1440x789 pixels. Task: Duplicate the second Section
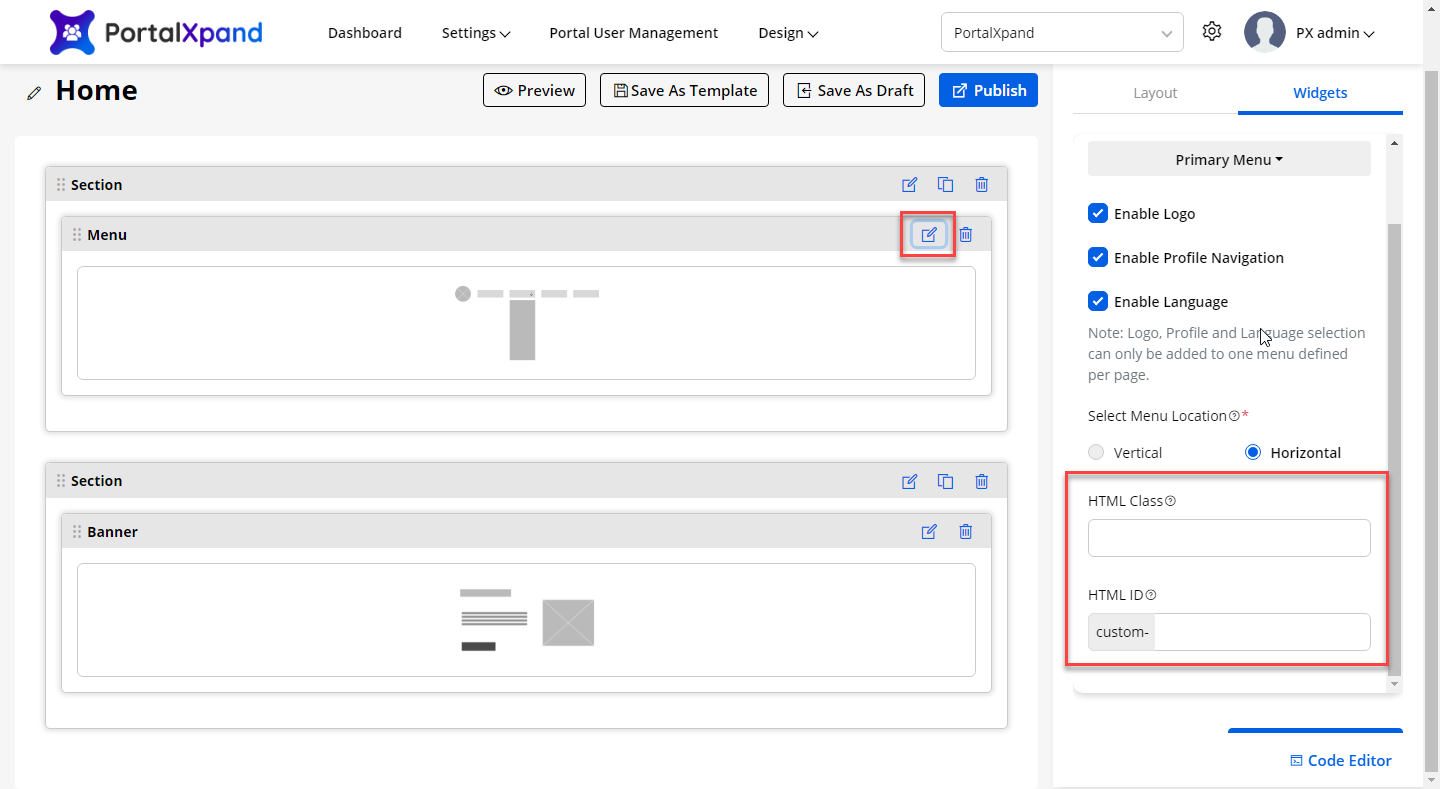click(x=945, y=481)
